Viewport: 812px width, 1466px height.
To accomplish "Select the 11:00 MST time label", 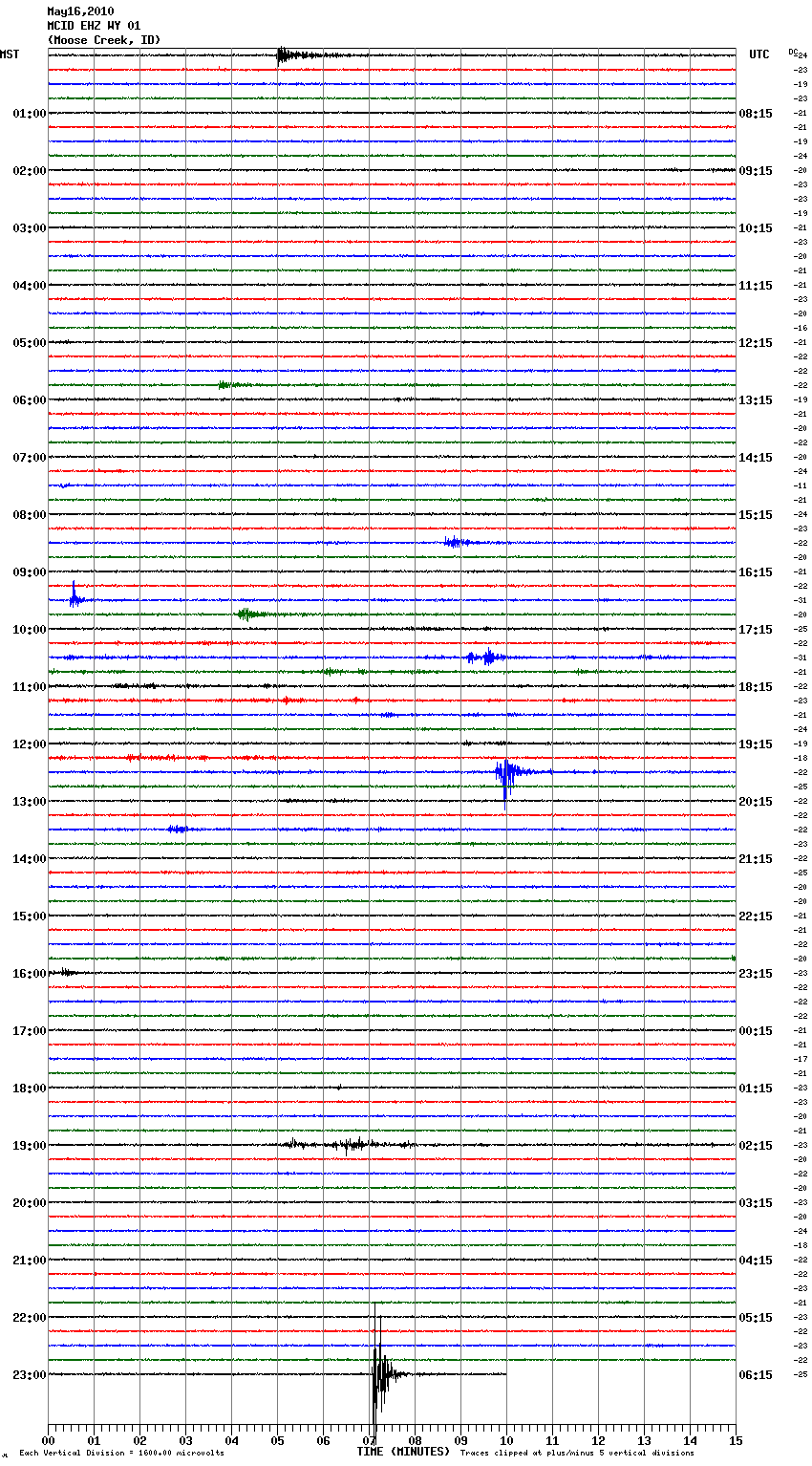I will (x=29, y=687).
